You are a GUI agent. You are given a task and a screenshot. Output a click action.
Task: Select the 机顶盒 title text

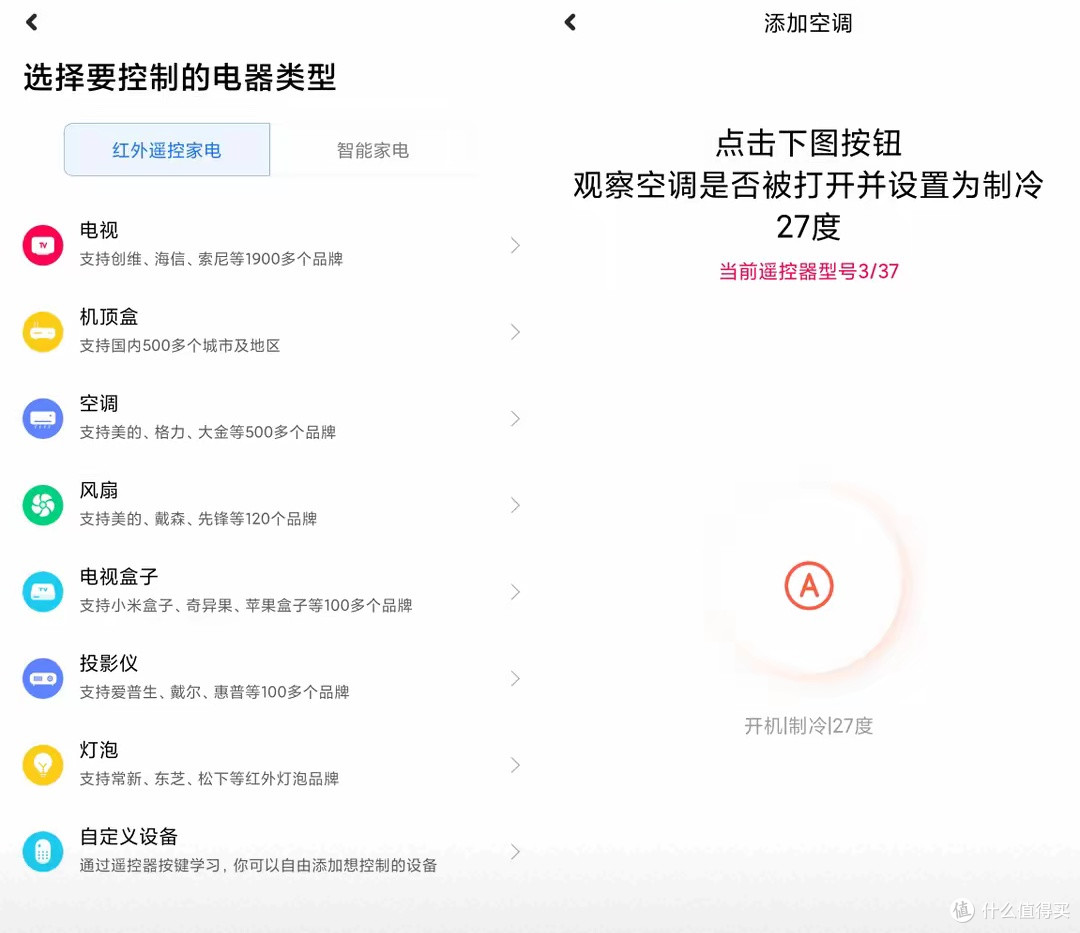point(109,317)
